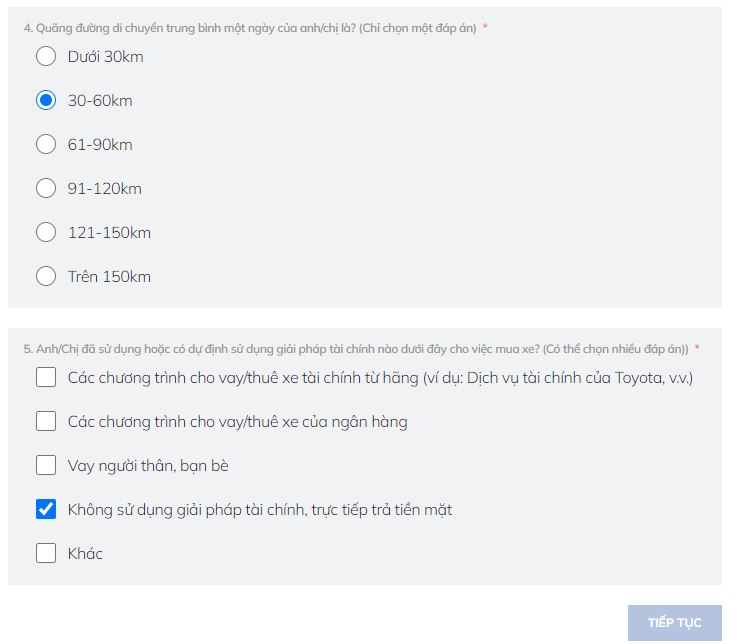Uncheck the "Không sử dụng giải pháp tài chính" checkbox
Screen dimensions: 737x644
coord(46,509)
